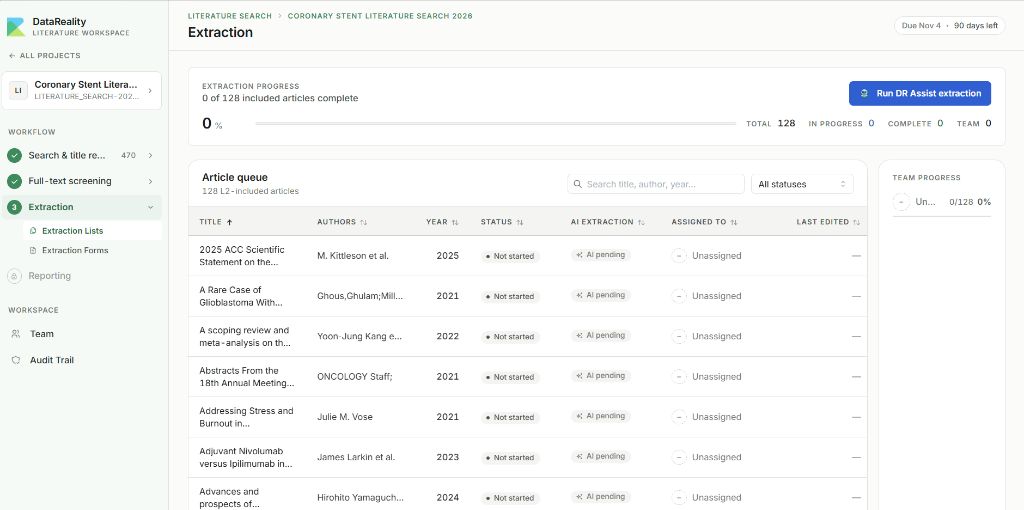The height and width of the screenshot is (510, 1024).
Task: Open Adjuvant Nivolumab versus Ipilimumab article
Action: click(x=246, y=457)
